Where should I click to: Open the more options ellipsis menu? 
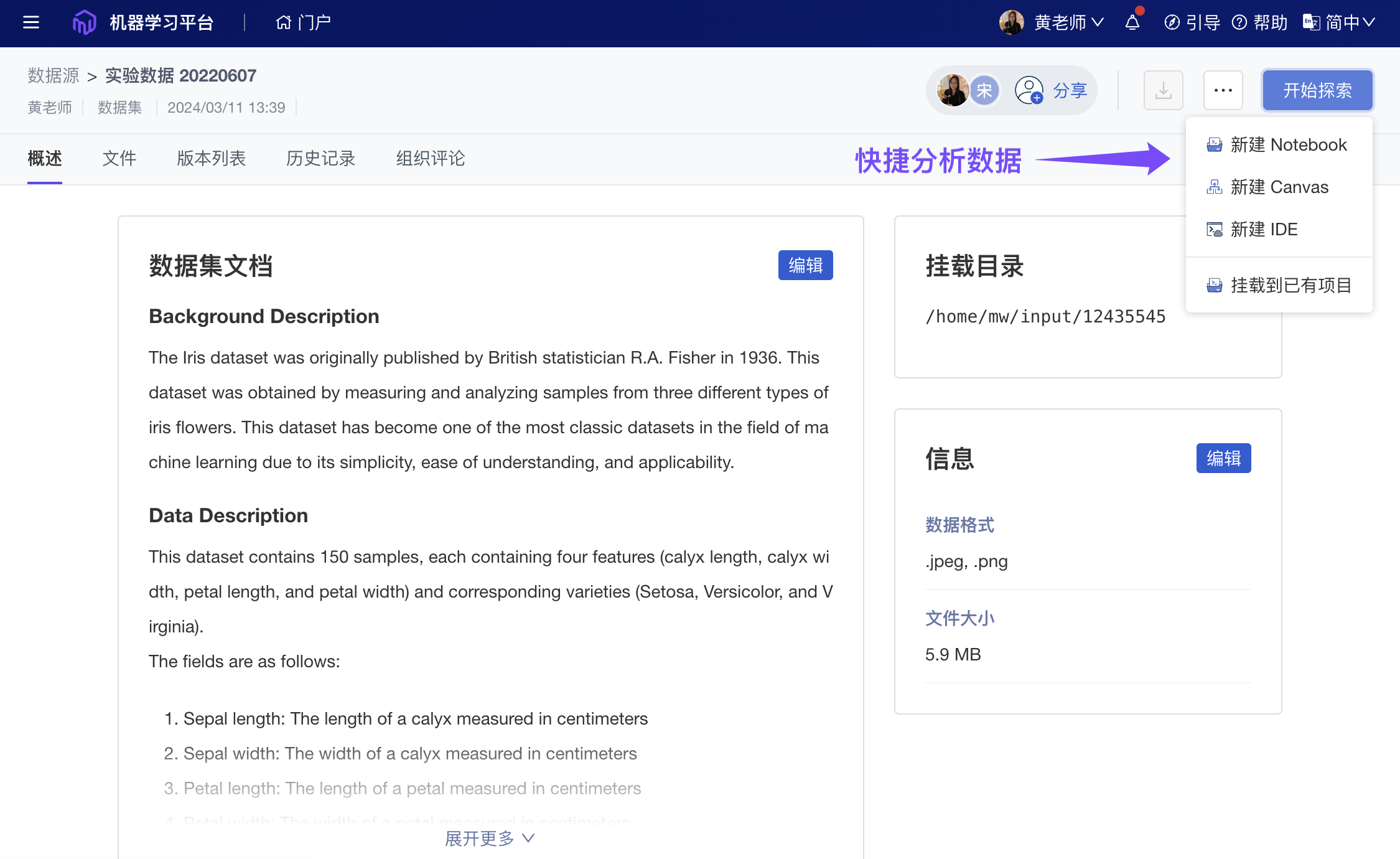point(1223,90)
